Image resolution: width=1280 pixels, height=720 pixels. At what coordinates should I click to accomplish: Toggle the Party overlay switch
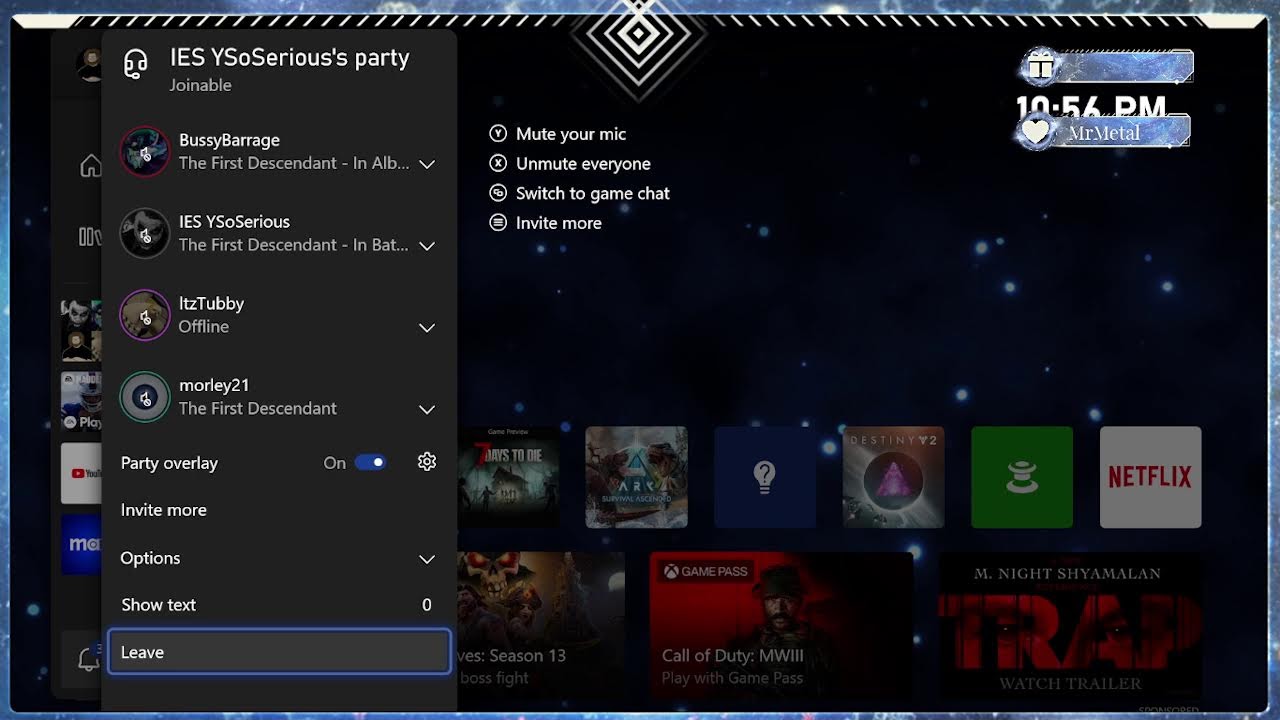(370, 463)
